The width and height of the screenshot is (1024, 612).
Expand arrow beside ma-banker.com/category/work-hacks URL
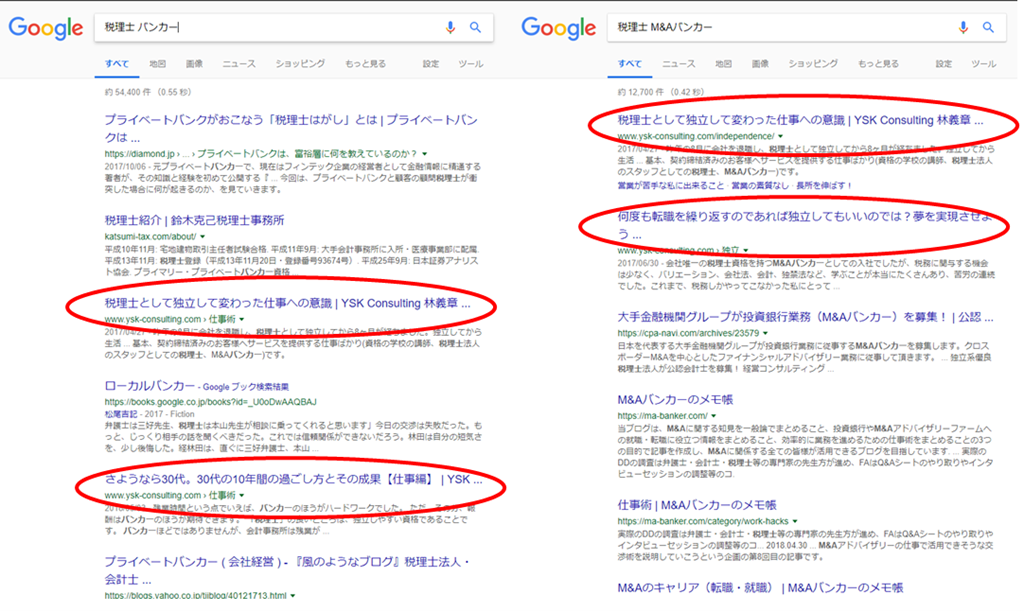tap(795, 521)
